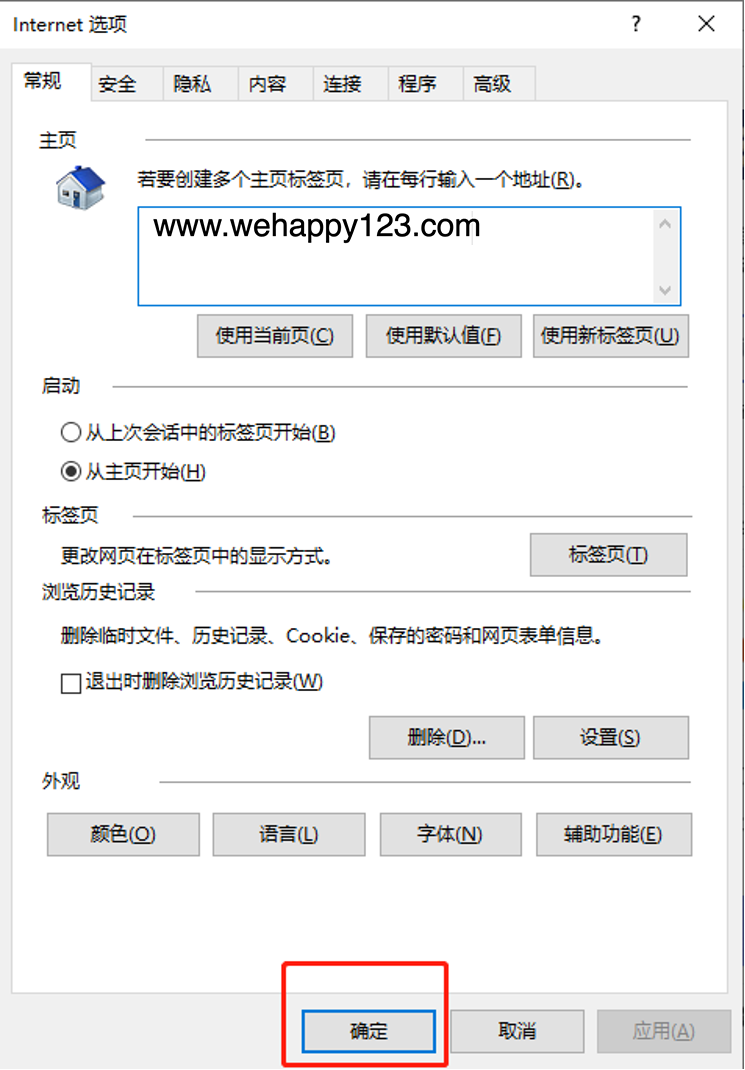Click the 使用当前页 button
745x1070 pixels.
point(275,336)
